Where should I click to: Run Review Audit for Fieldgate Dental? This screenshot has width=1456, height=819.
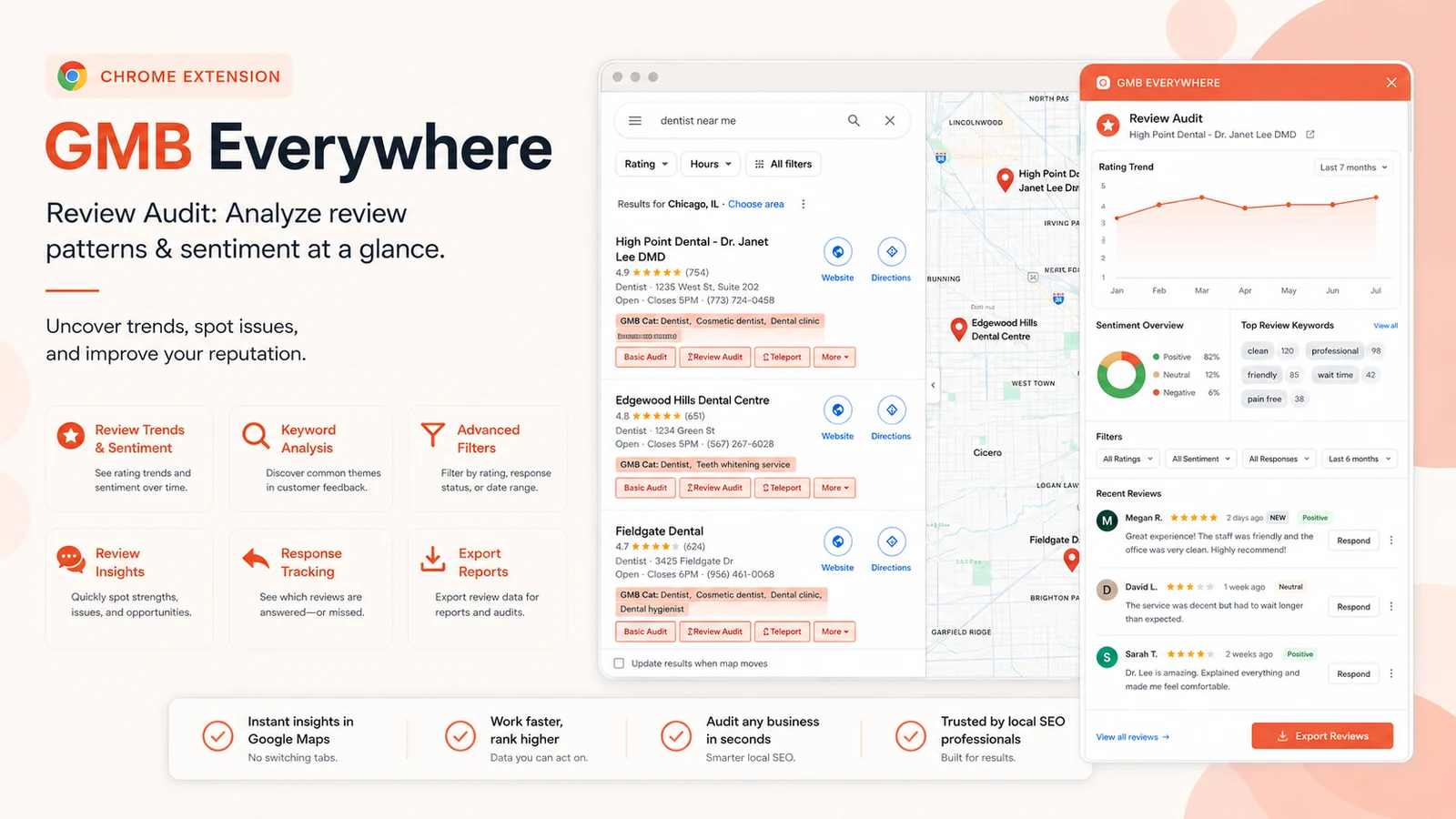click(715, 632)
